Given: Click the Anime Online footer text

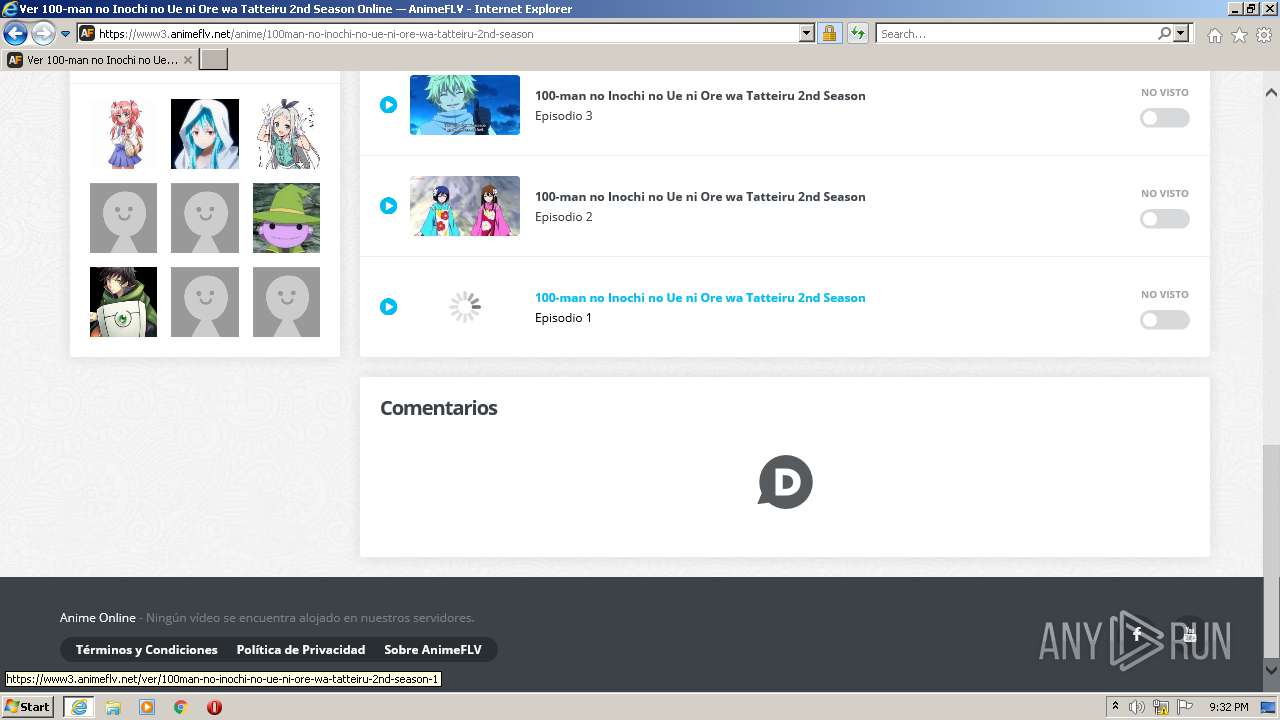Looking at the screenshot, I should pyautogui.click(x=98, y=618).
